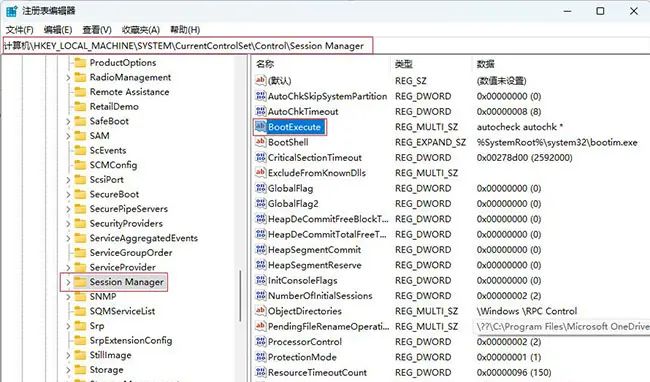Click the ExcludeFromKnownDlls value icon
The width and height of the screenshot is (650, 382).
pyautogui.click(x=260, y=173)
